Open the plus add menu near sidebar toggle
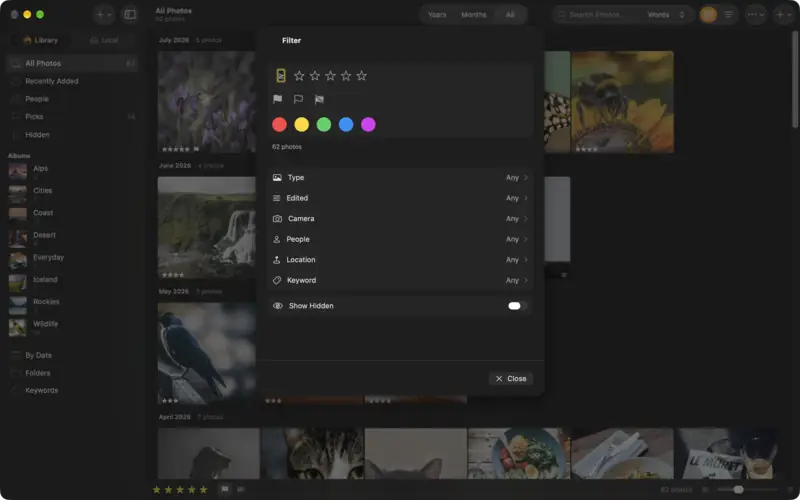The height and width of the screenshot is (500, 800). [x=104, y=15]
